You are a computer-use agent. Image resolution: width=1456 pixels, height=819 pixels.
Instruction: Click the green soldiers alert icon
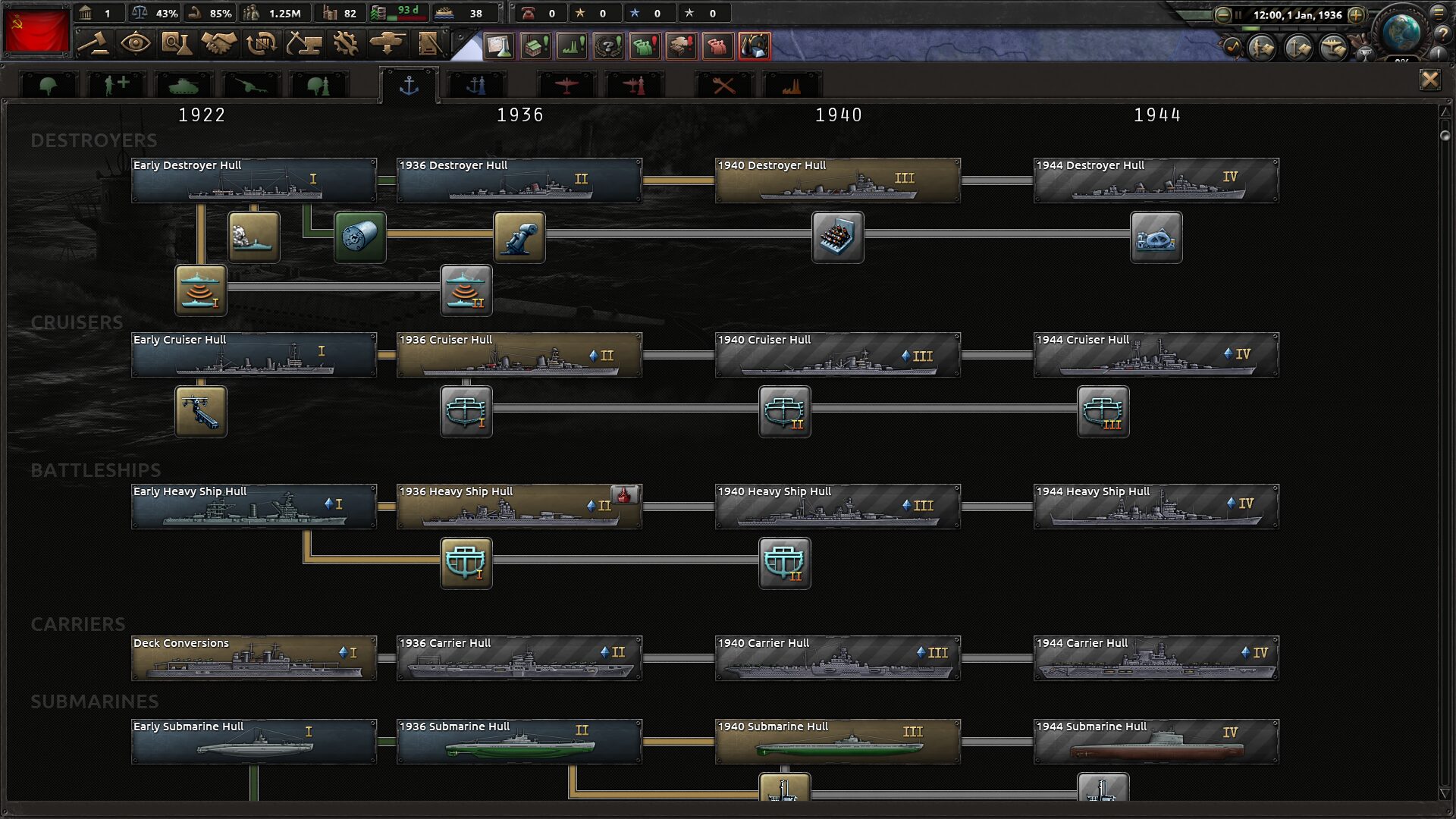point(645,45)
